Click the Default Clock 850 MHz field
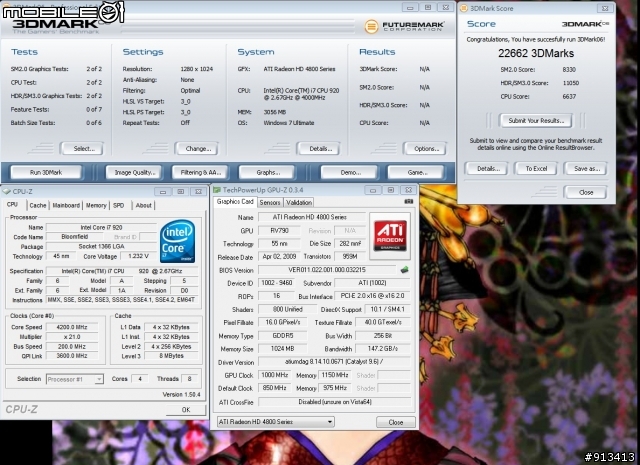The image size is (640, 465). (275, 388)
